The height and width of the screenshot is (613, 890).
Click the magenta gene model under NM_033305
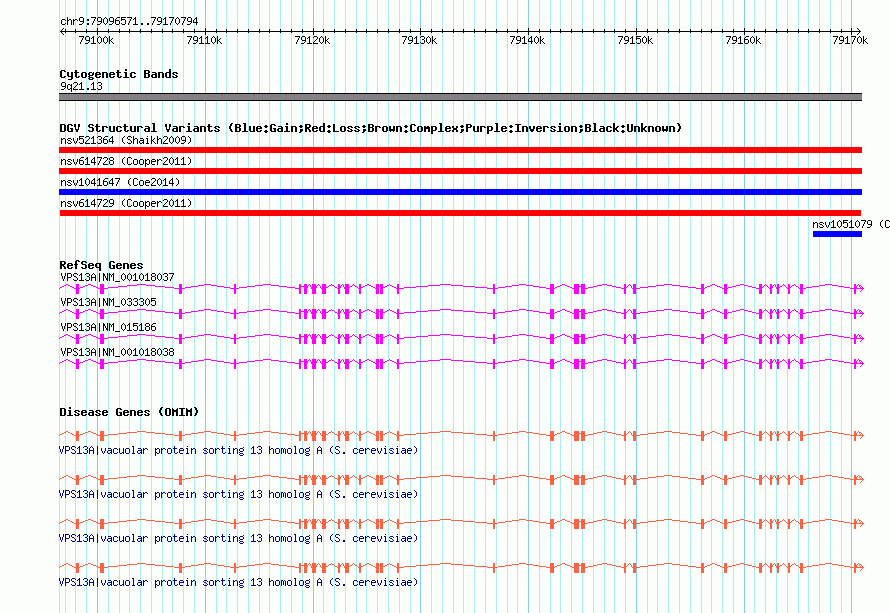coord(461,313)
